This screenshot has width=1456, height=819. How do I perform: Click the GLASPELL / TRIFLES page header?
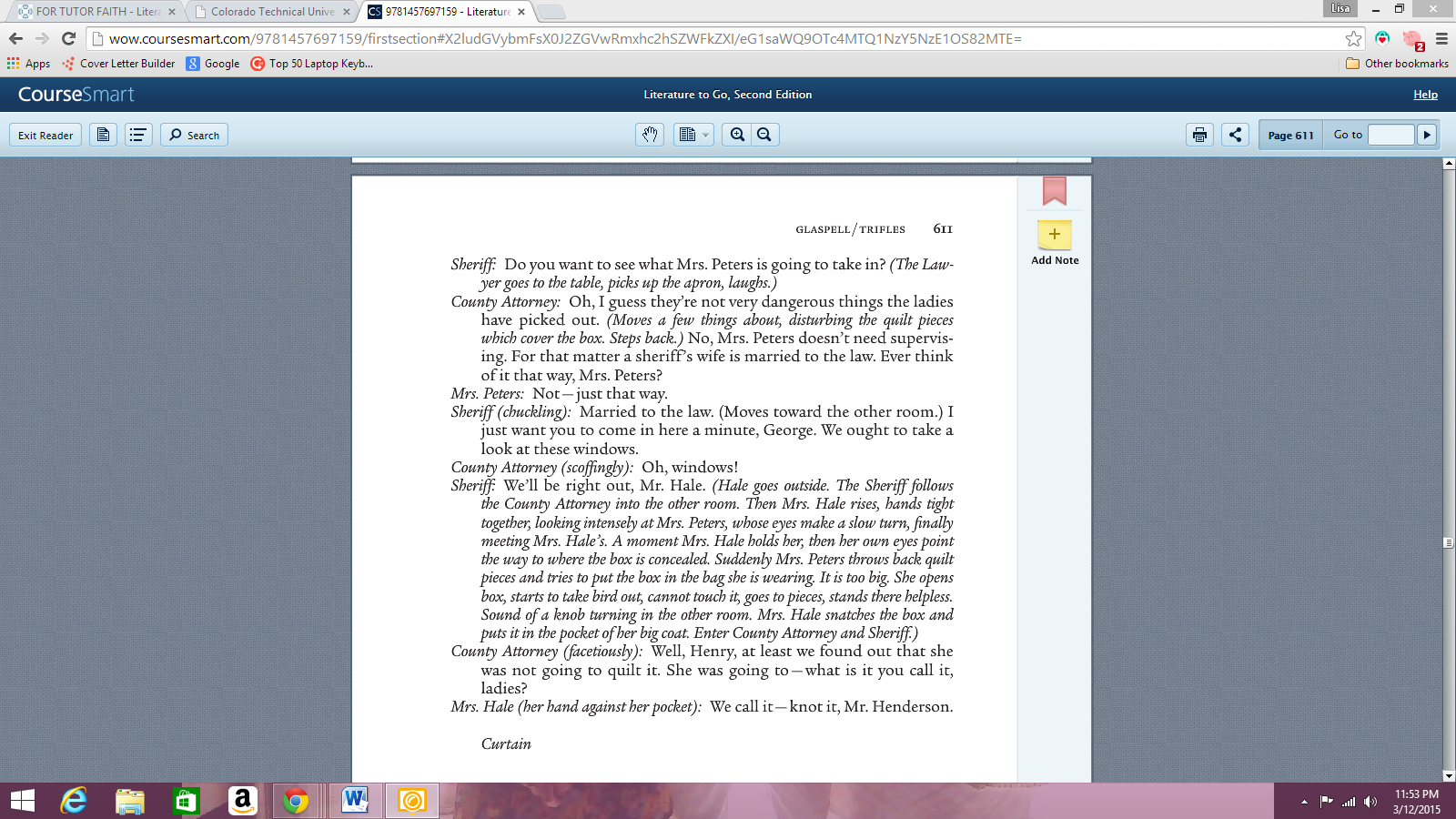[x=850, y=229]
